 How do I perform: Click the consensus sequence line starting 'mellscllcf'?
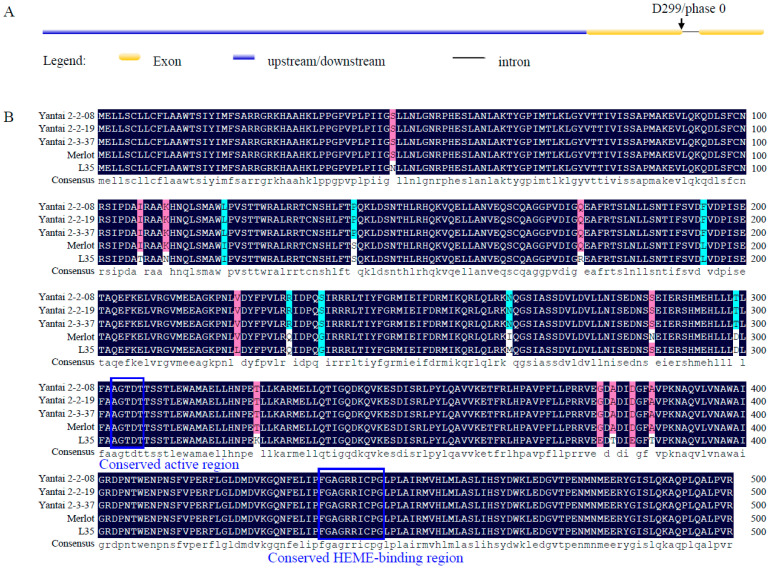point(422,181)
